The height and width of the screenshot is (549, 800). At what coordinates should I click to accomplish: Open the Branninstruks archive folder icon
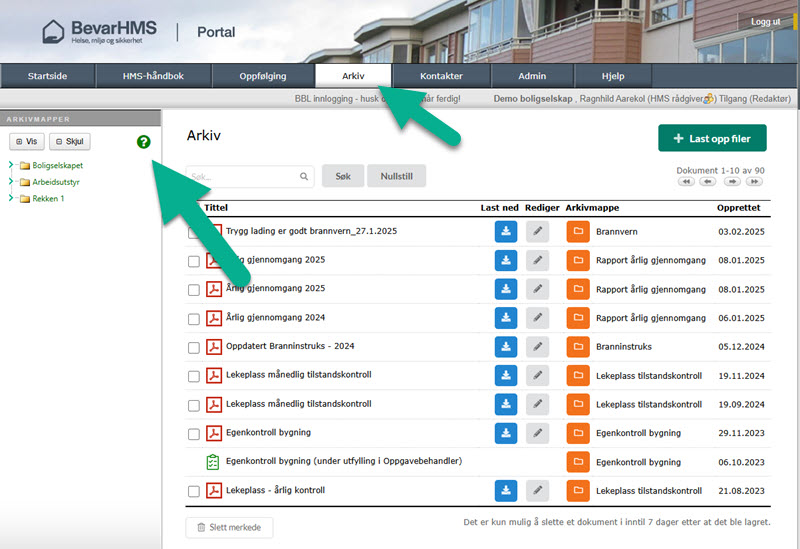tap(577, 347)
